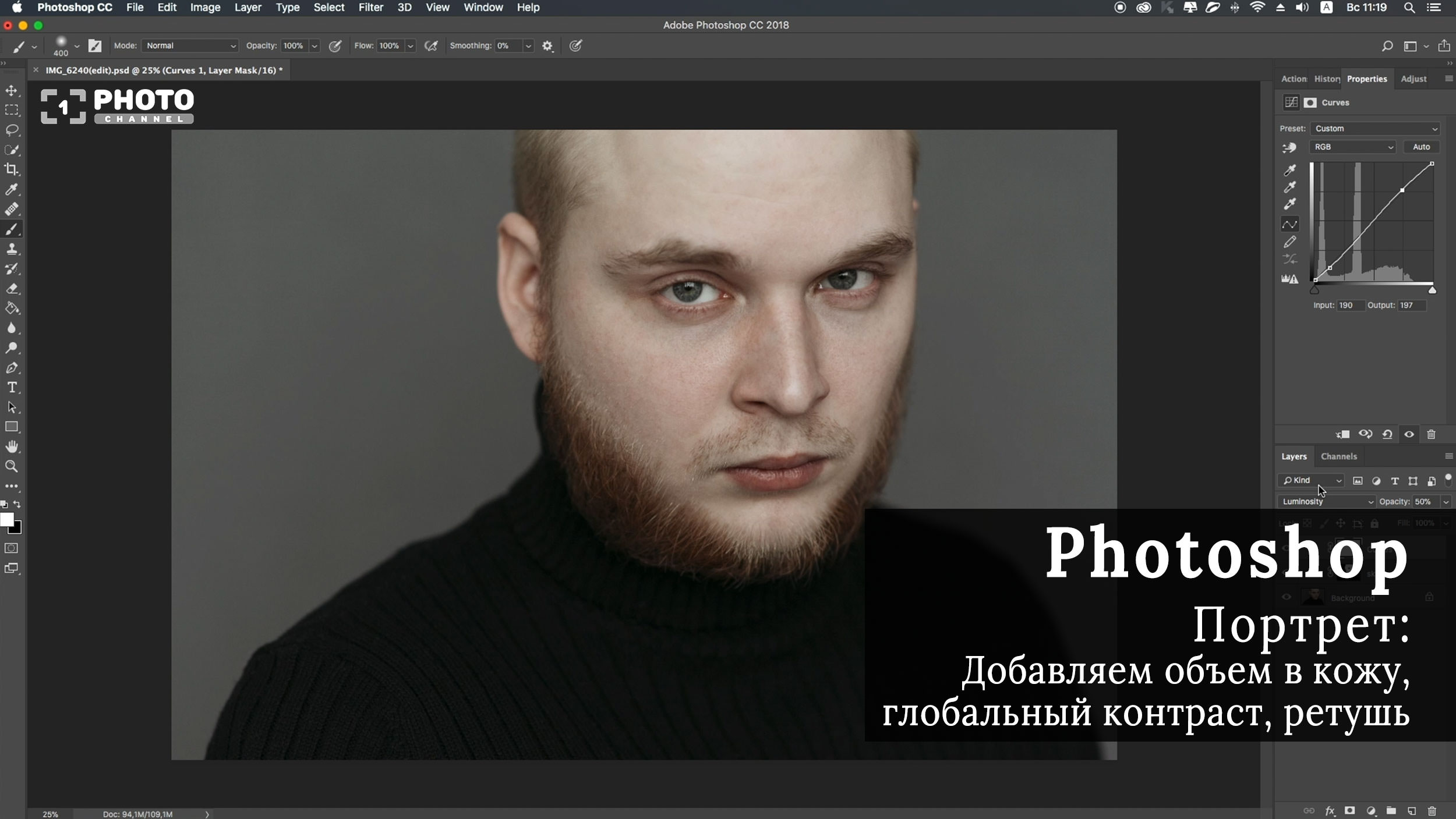Pick the white point eyedropper in Curves
Screen dimensions: 1456x819
1290,204
